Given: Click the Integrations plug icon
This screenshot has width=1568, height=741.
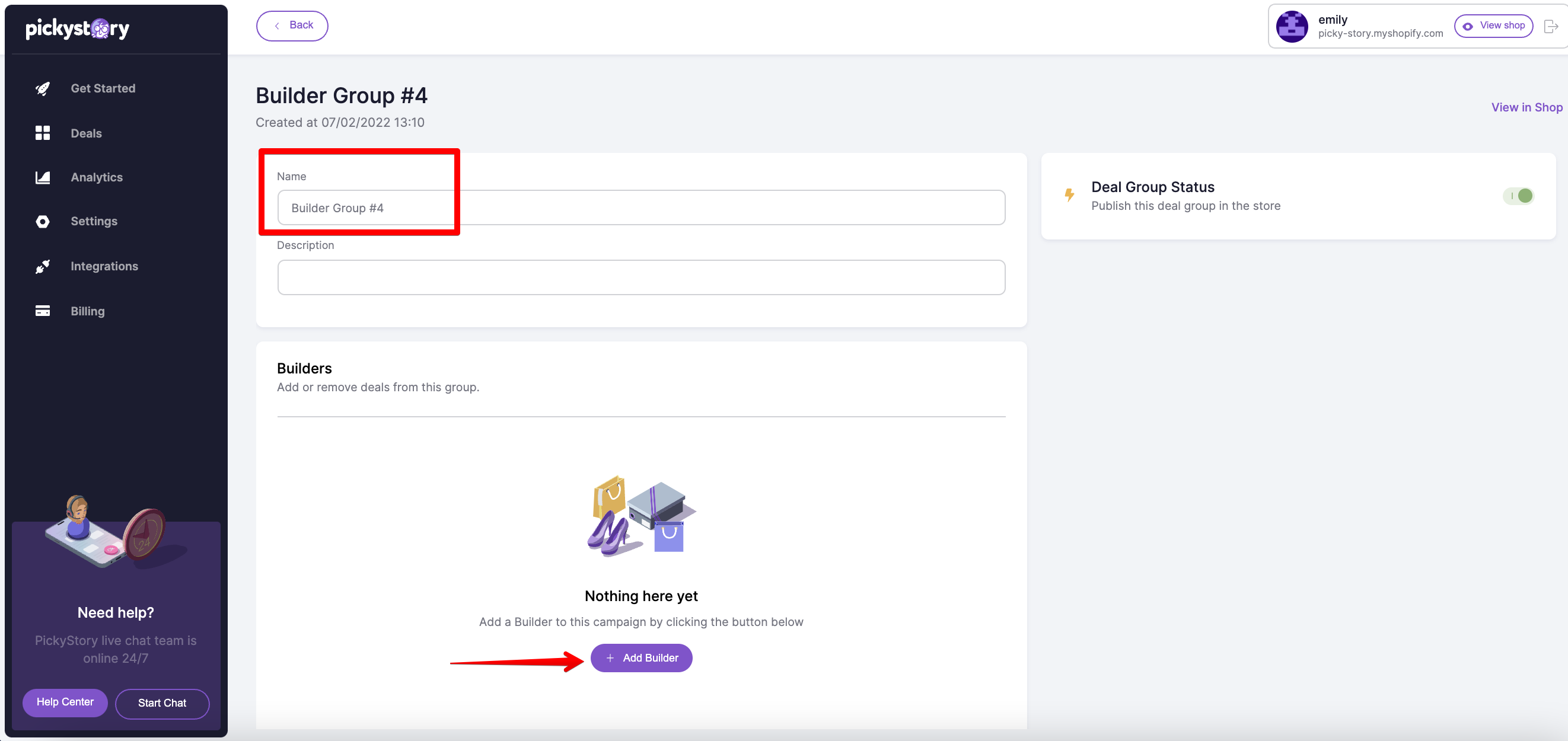Looking at the screenshot, I should (x=43, y=267).
